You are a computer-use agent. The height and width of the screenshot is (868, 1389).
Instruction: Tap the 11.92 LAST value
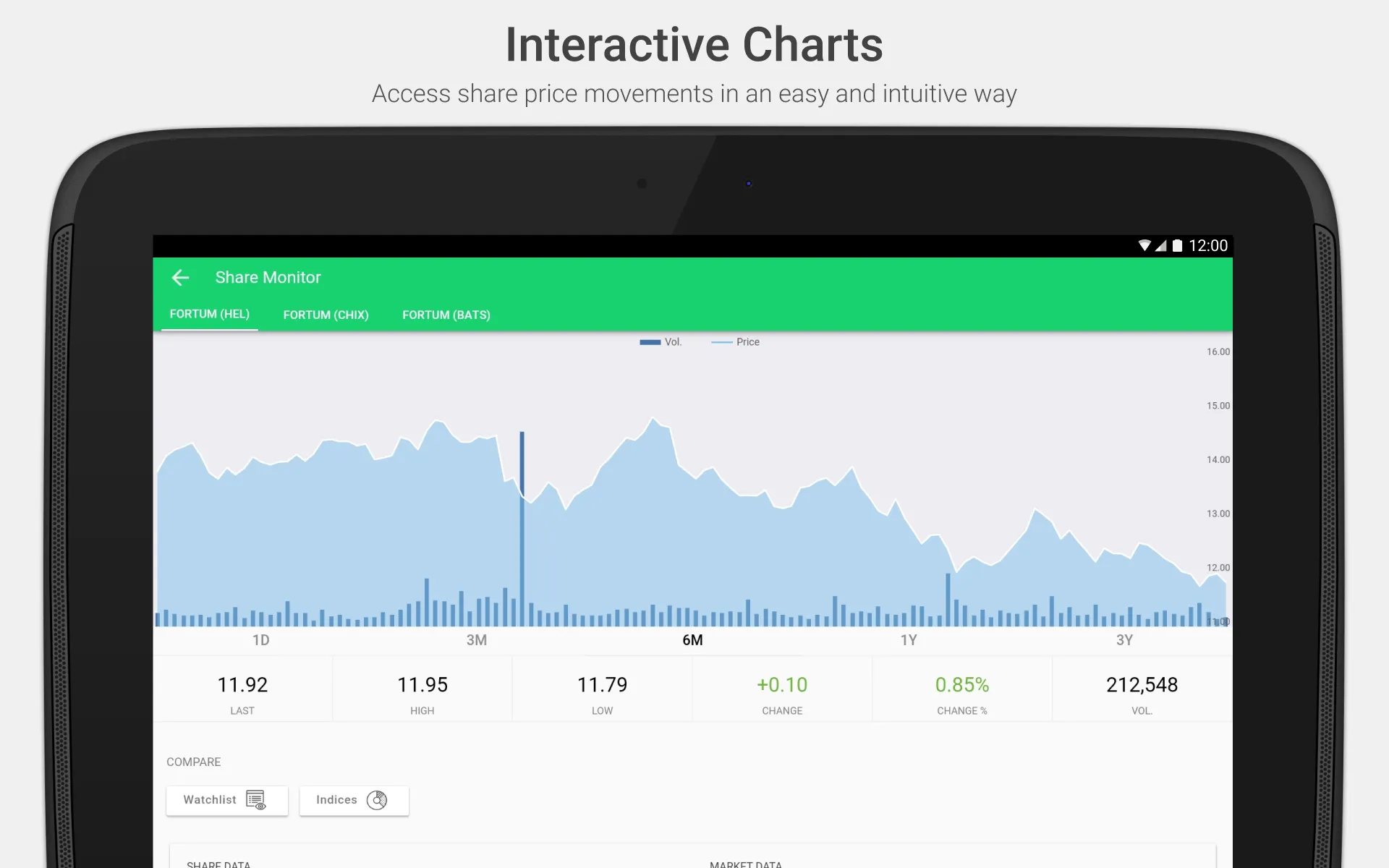coord(242,684)
